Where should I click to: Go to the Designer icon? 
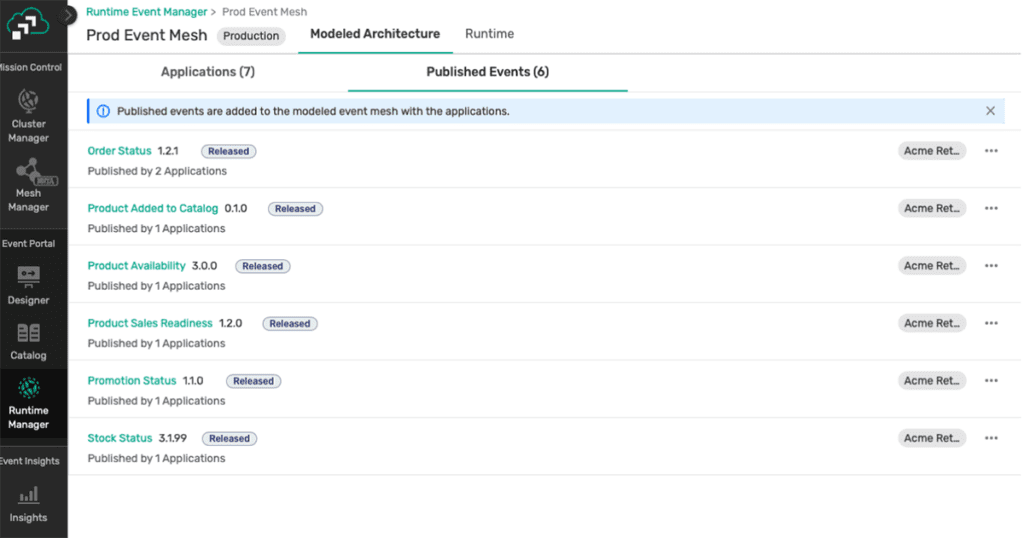(x=28, y=283)
